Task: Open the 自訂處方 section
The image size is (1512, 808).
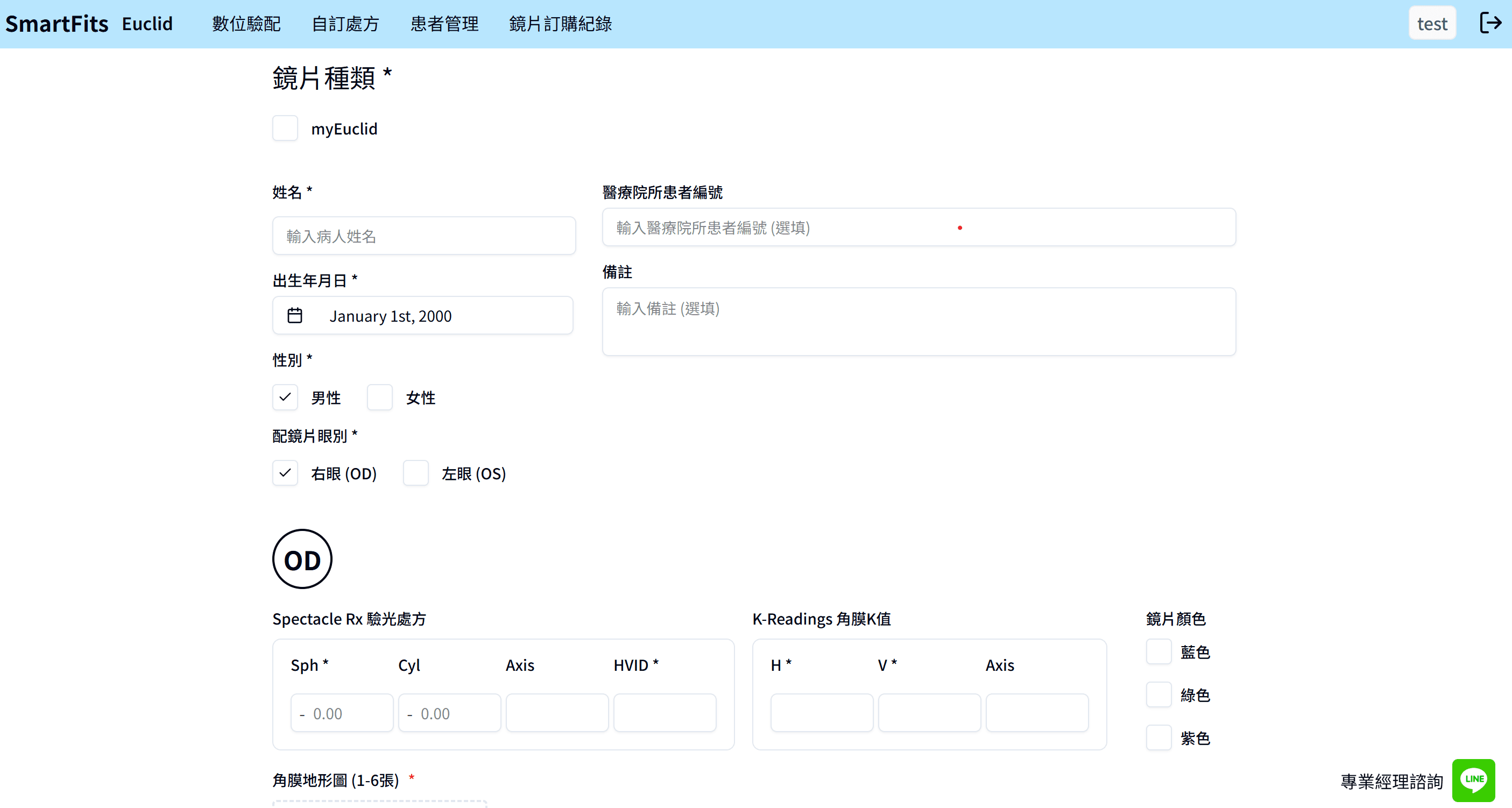Action: coord(345,24)
